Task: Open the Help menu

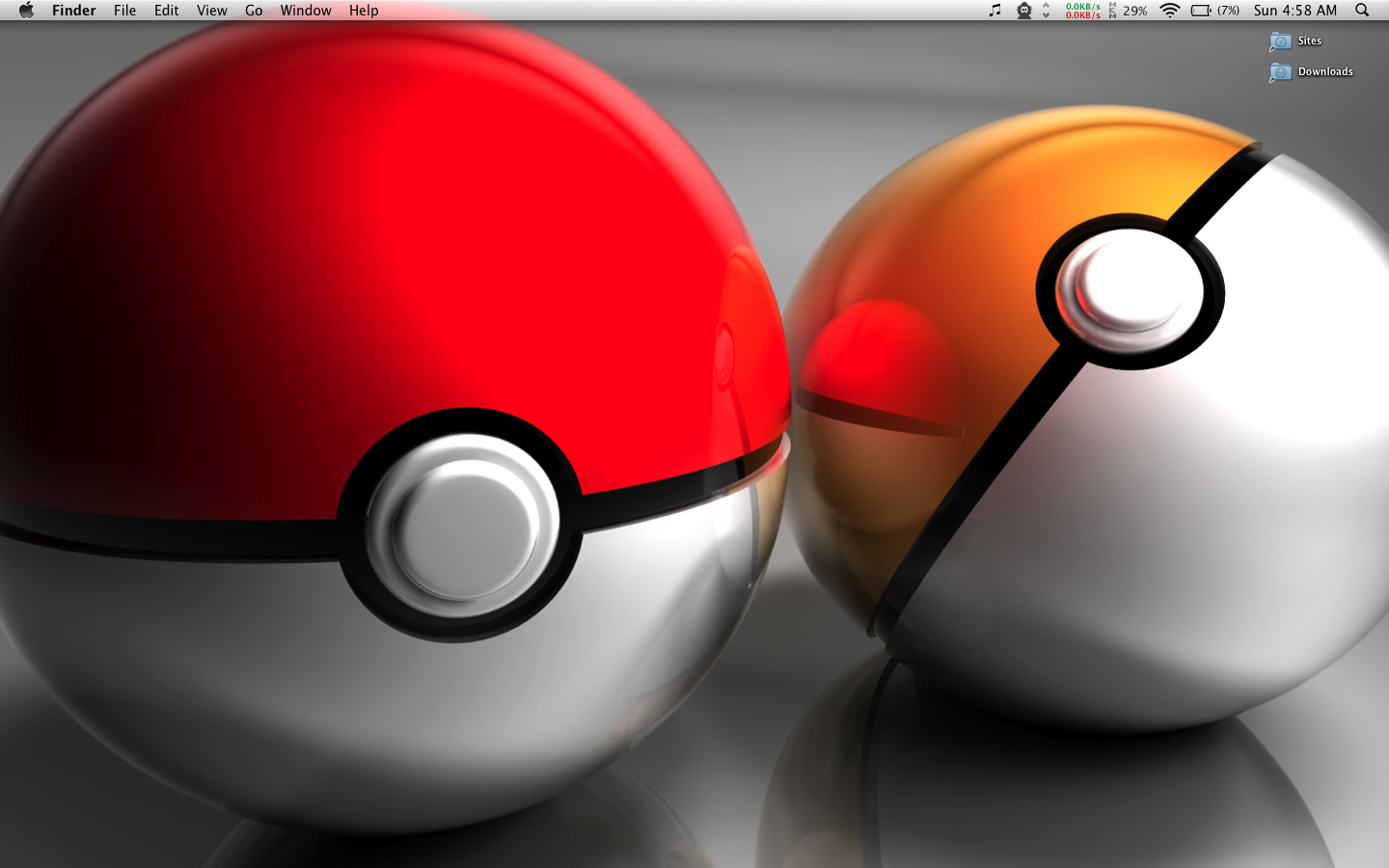Action: (364, 11)
